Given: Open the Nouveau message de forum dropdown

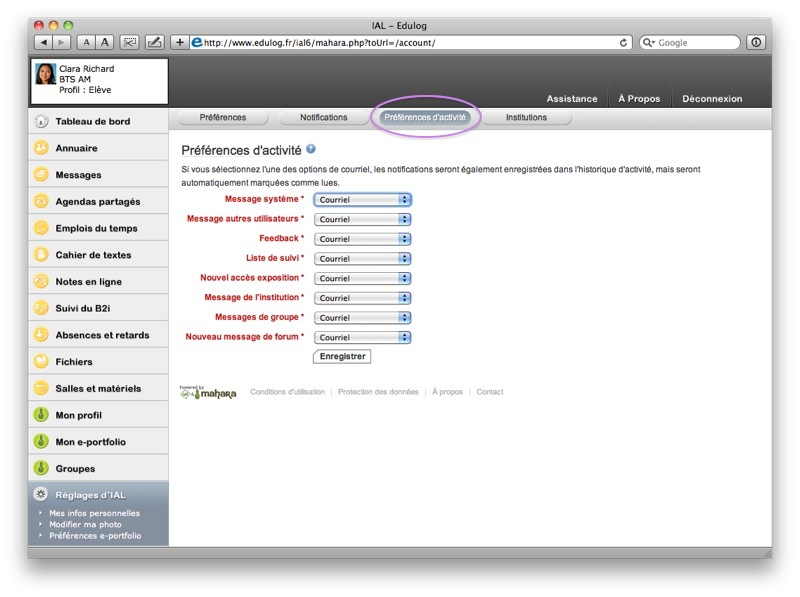Looking at the screenshot, I should (x=362, y=338).
